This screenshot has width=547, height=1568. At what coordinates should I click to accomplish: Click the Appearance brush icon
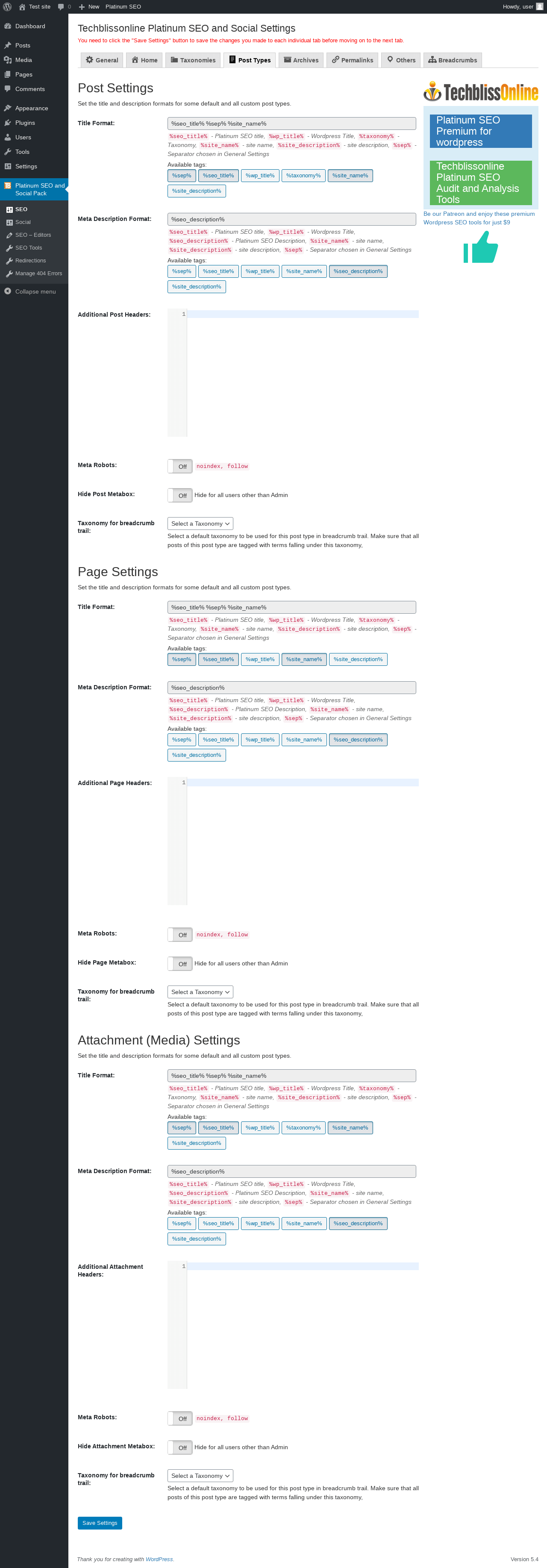(8, 109)
